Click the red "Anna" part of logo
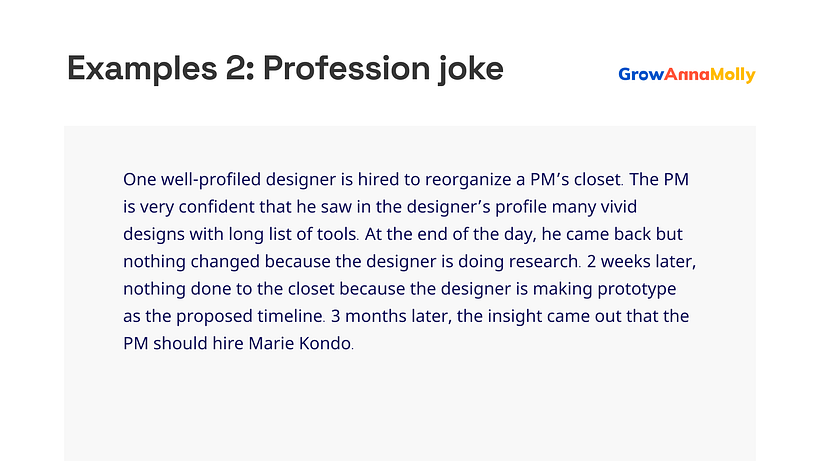 click(x=687, y=74)
